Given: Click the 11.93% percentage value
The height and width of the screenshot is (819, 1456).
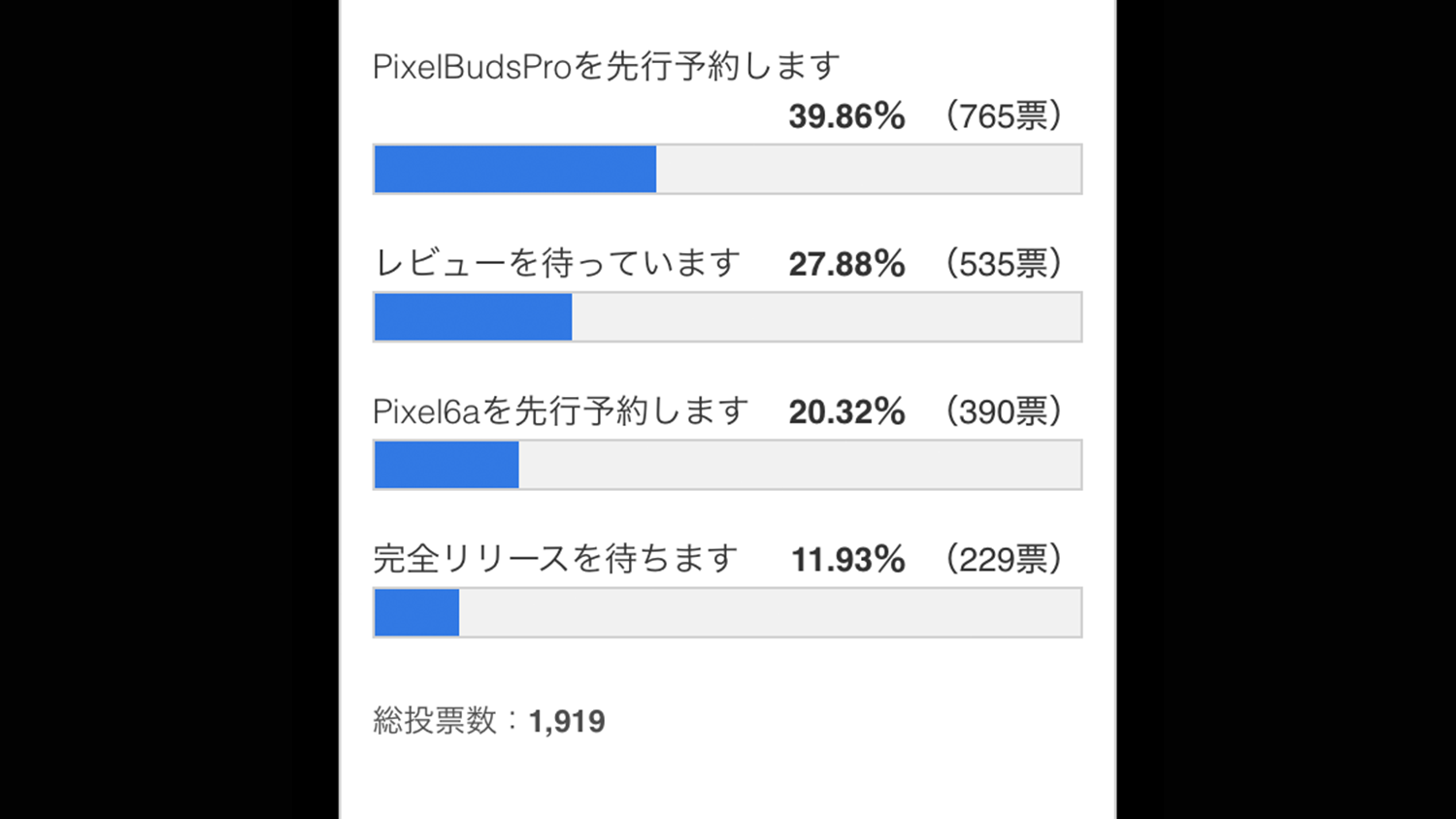Looking at the screenshot, I should (847, 560).
